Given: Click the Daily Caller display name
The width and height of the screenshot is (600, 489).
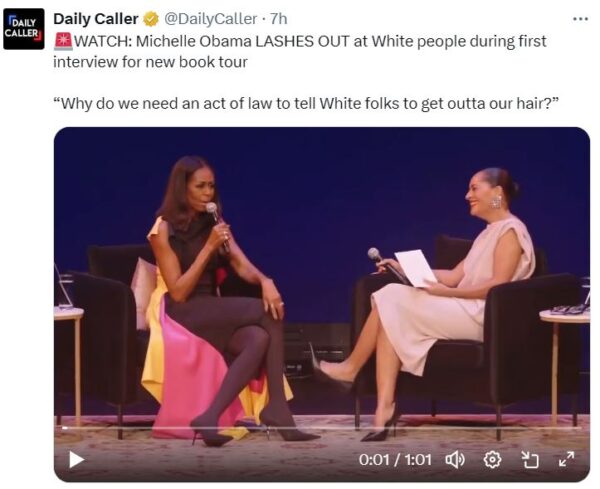Looking at the screenshot, I should pos(96,19).
